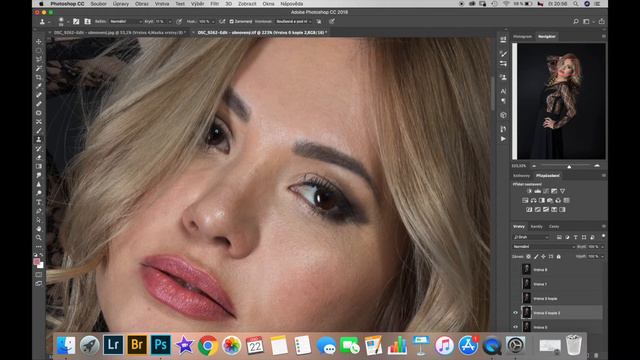Open the Actions play icon panel
Viewport: 640px width, 360px height.
[503, 139]
